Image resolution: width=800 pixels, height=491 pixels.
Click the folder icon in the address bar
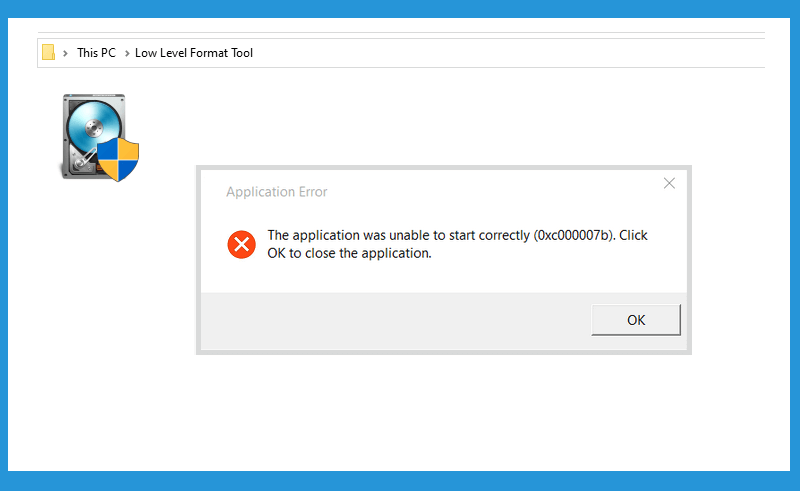pos(48,52)
